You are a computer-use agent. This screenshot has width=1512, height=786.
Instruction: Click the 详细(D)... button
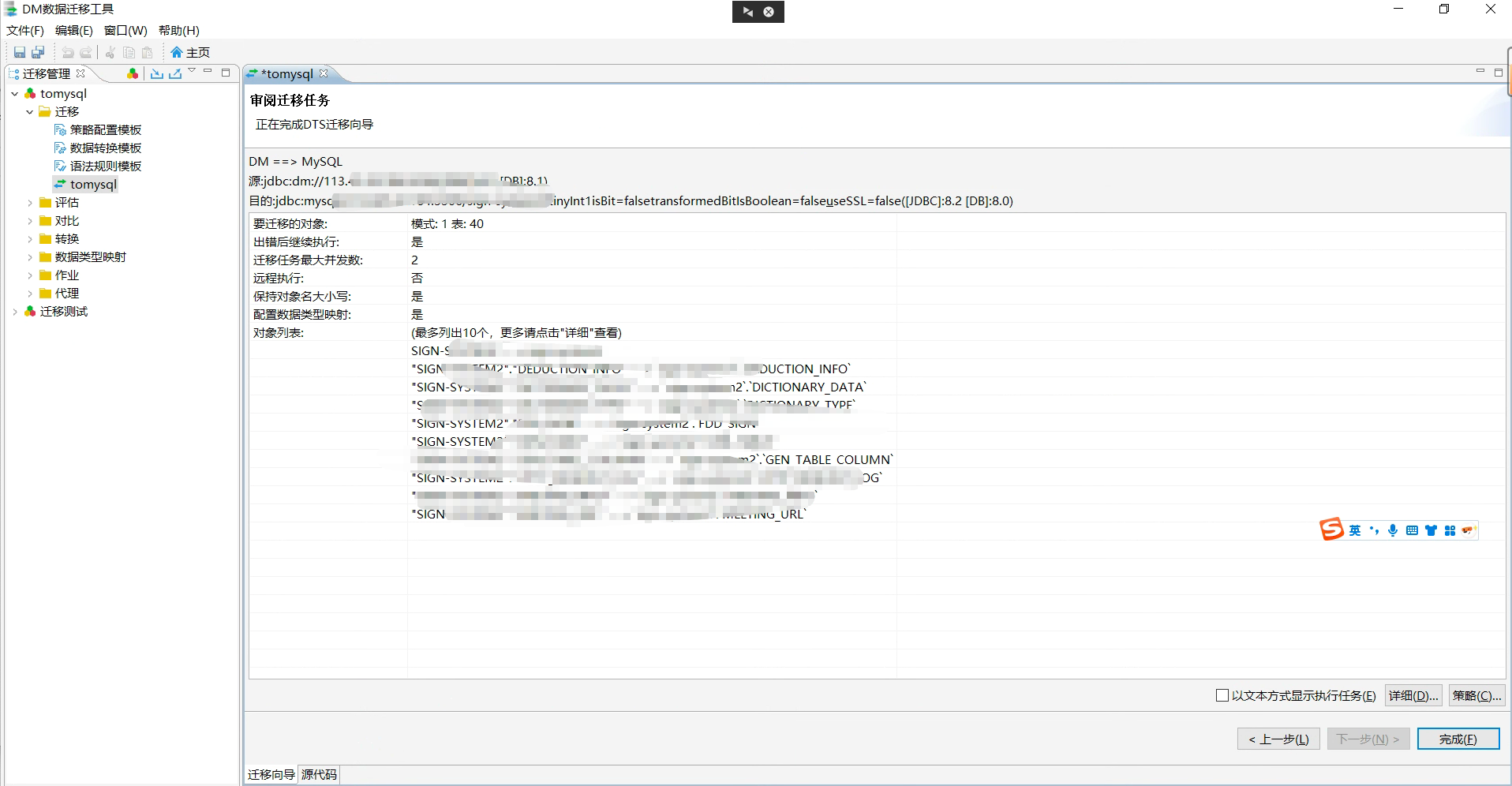click(x=1413, y=695)
